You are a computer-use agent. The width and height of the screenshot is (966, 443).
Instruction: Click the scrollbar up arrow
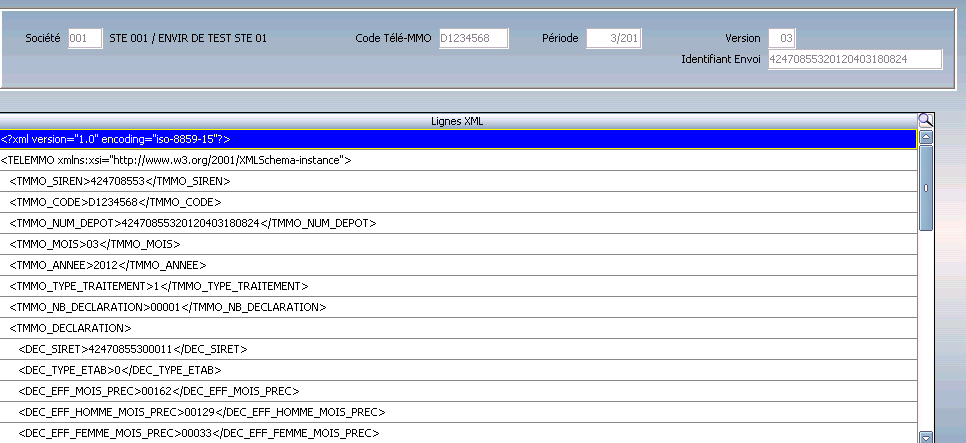926,138
